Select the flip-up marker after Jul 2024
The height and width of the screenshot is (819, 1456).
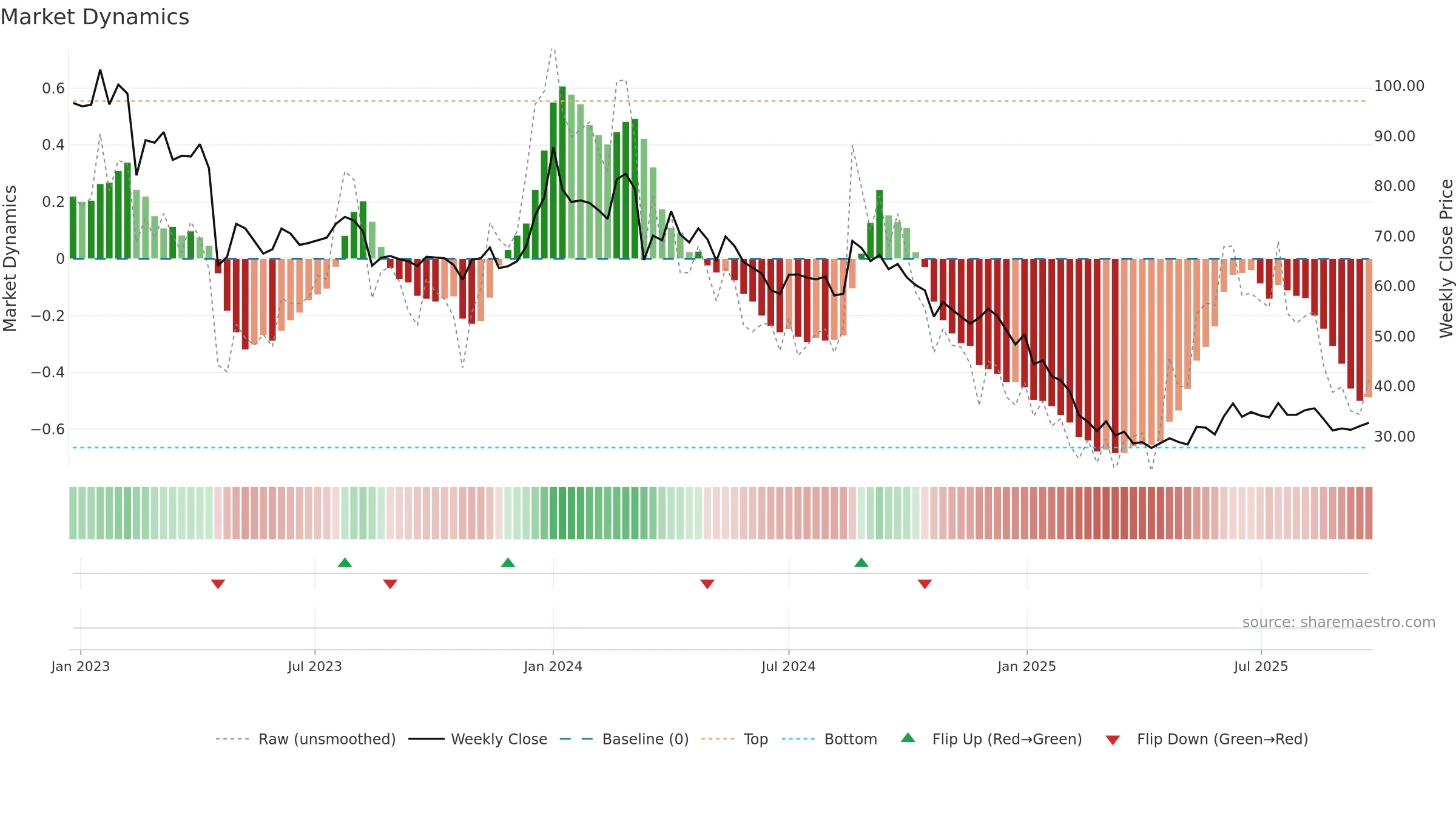coord(861,562)
